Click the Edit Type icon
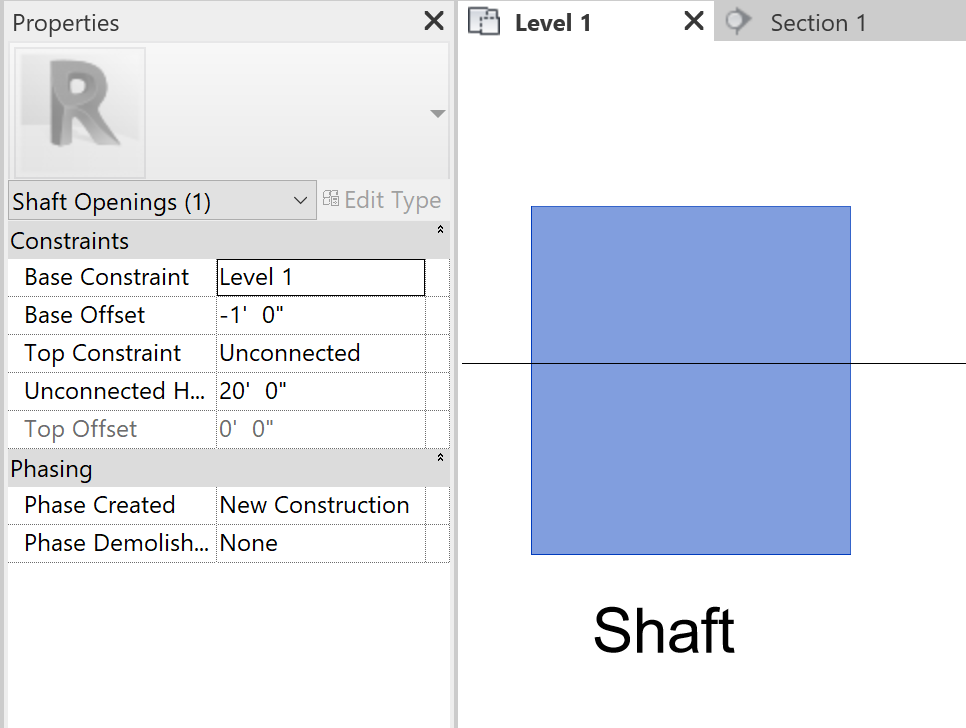This screenshot has width=966, height=728. click(331, 199)
